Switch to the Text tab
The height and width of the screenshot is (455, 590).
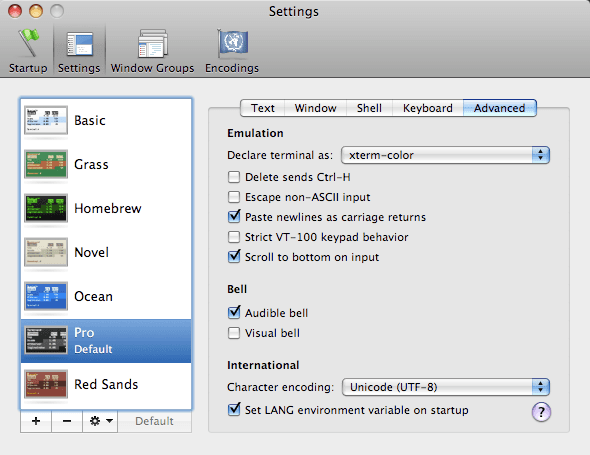click(263, 108)
